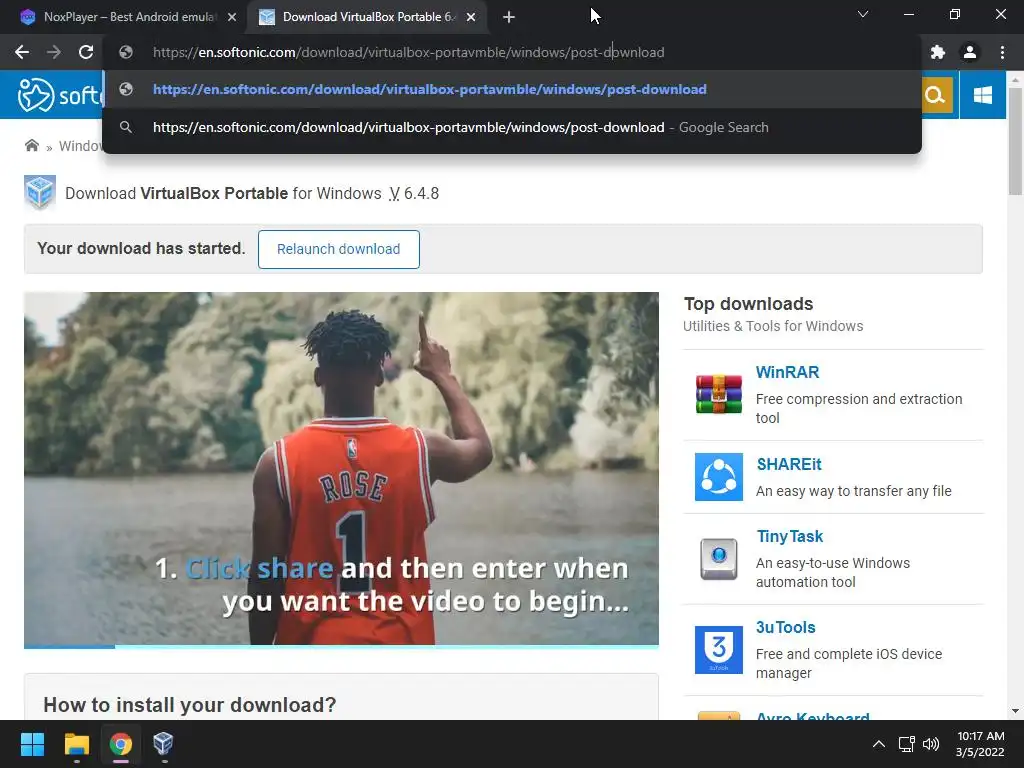Open a new browser tab
Screen dimensions: 1024x768
[x=509, y=17]
